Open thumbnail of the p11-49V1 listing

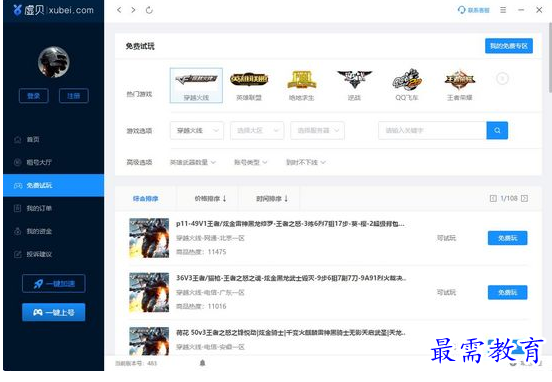[149, 238]
